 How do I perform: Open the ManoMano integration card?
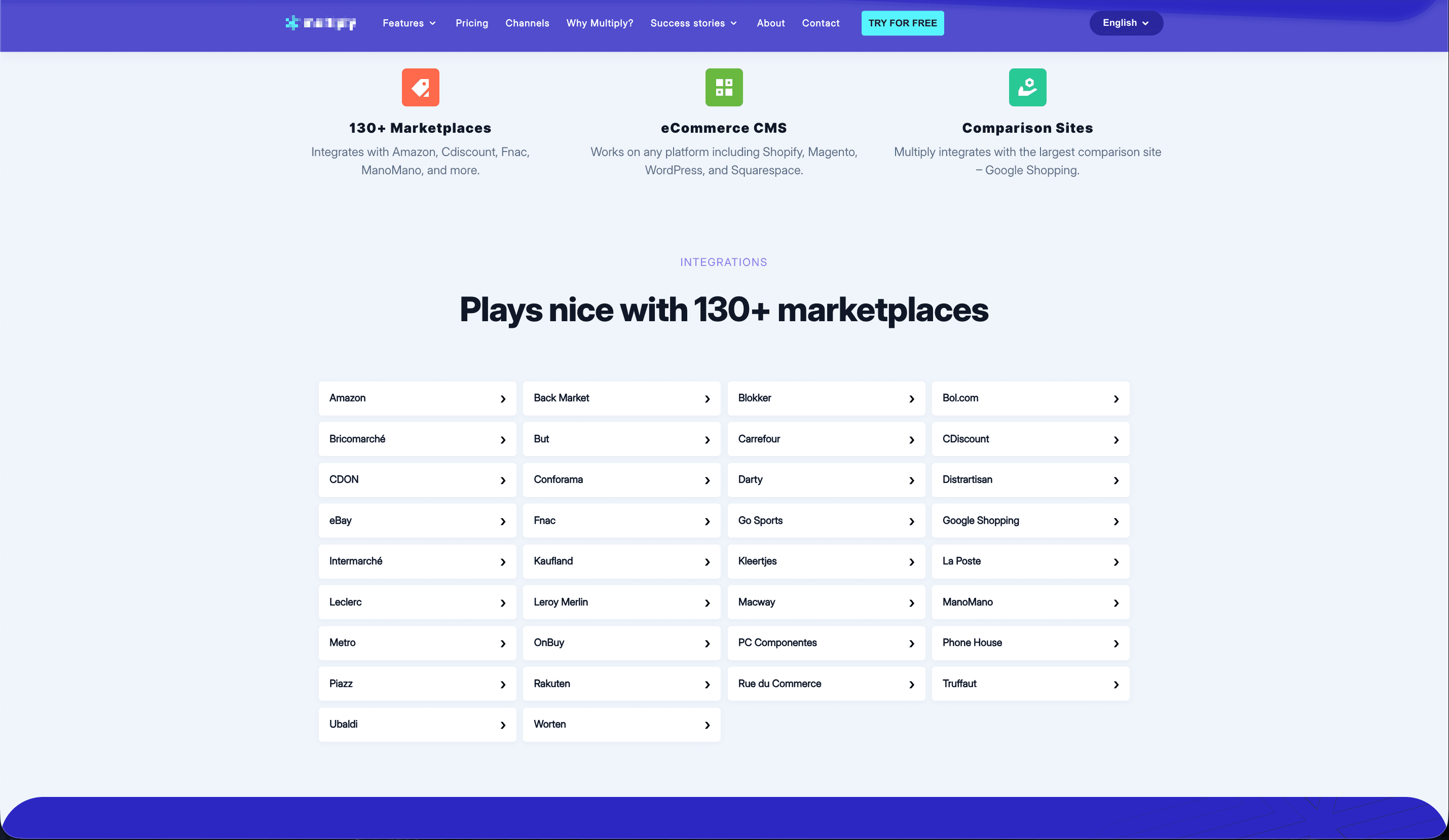pos(1030,602)
